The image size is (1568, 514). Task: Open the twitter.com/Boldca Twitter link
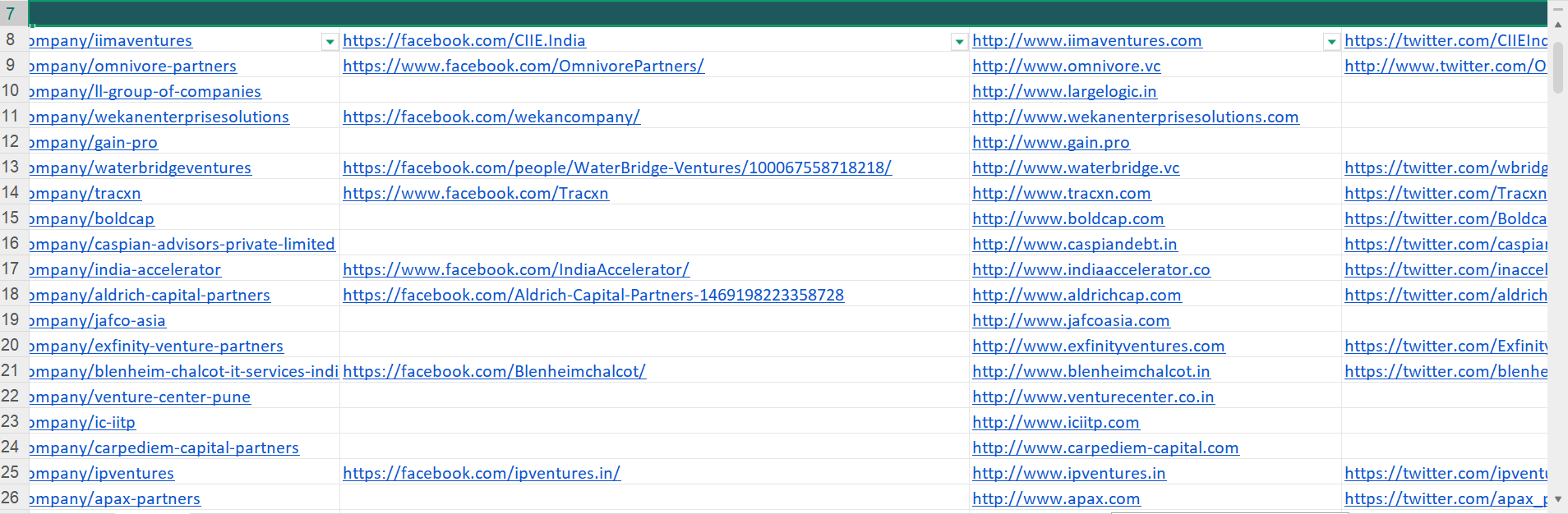click(1446, 219)
